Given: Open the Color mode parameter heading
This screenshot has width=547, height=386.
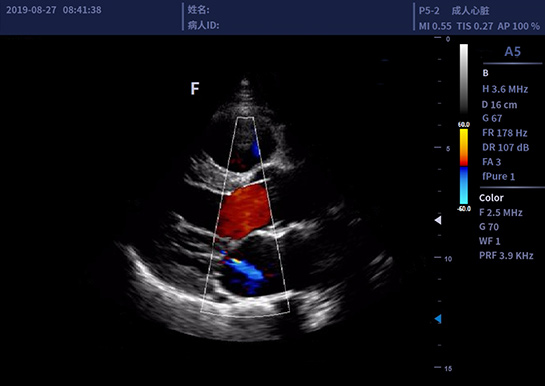Looking at the screenshot, I should coord(491,198).
